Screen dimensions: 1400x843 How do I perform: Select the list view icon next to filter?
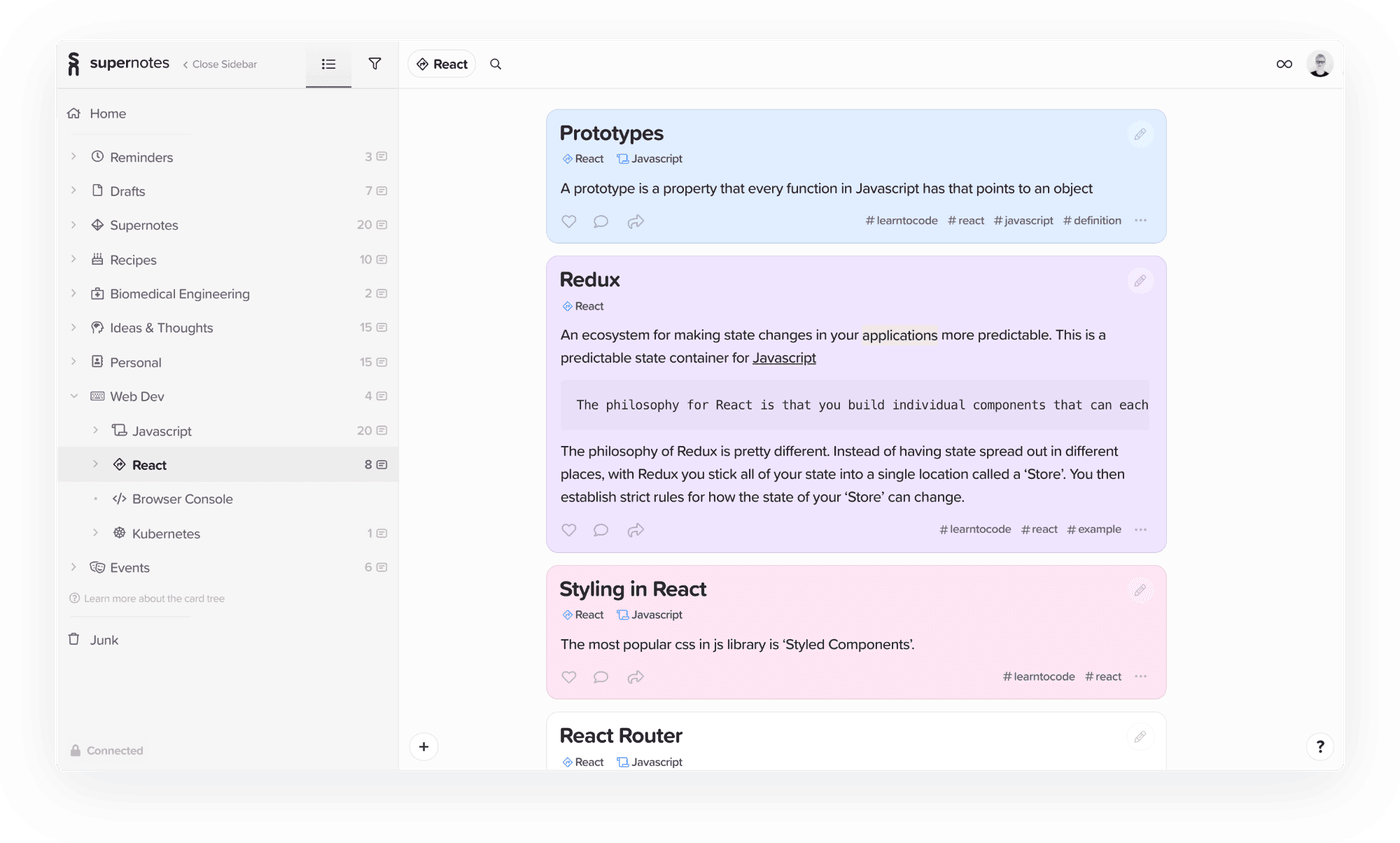pyautogui.click(x=328, y=63)
